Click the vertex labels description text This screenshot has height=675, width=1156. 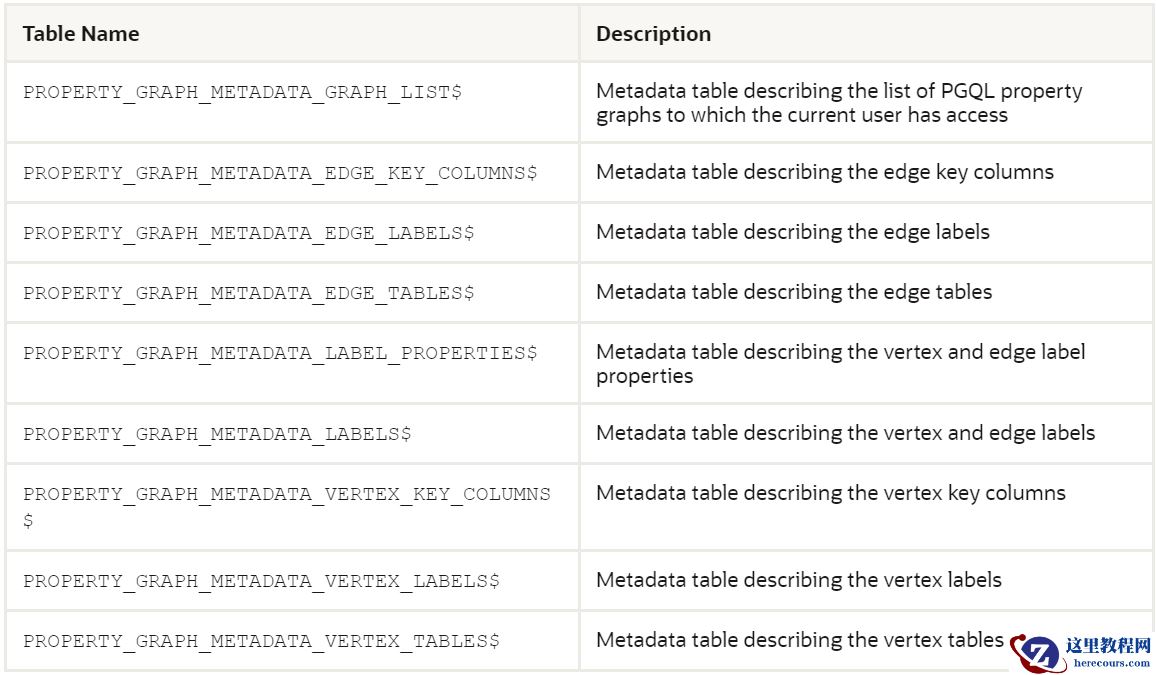pyautogui.click(x=798, y=580)
